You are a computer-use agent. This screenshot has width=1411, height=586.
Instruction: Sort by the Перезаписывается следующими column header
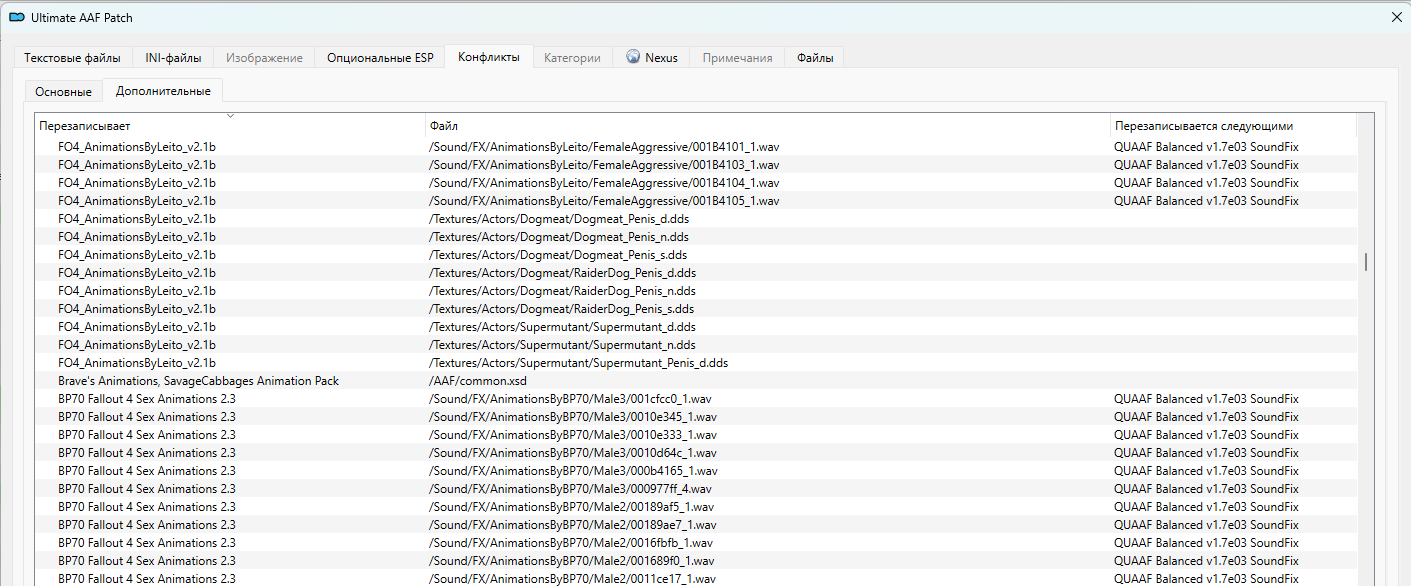1232,126
